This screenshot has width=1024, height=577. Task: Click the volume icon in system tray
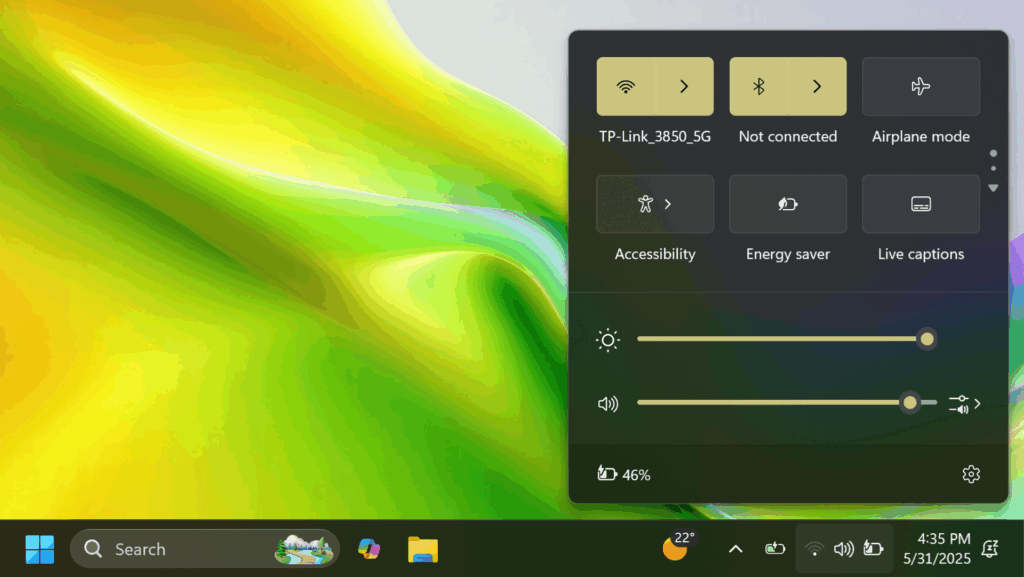pos(844,549)
